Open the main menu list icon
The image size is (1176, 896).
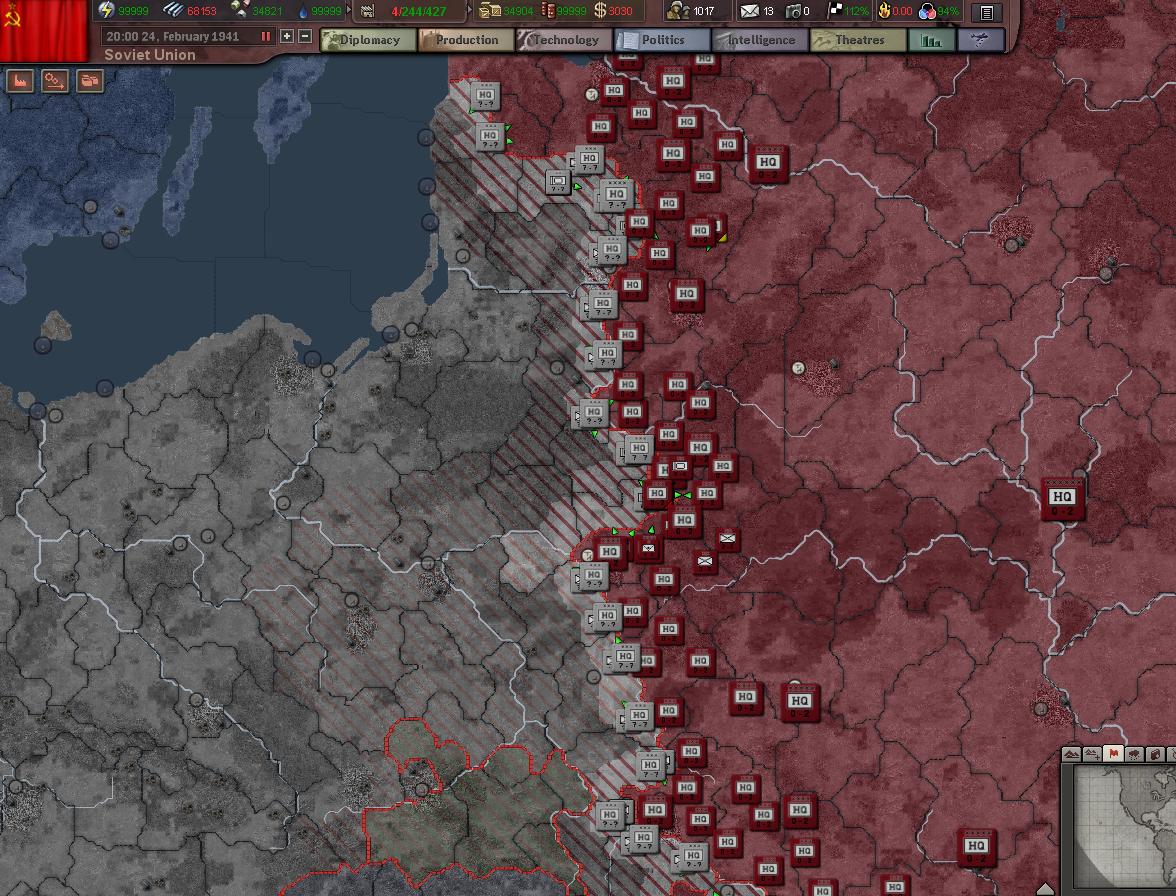(987, 12)
